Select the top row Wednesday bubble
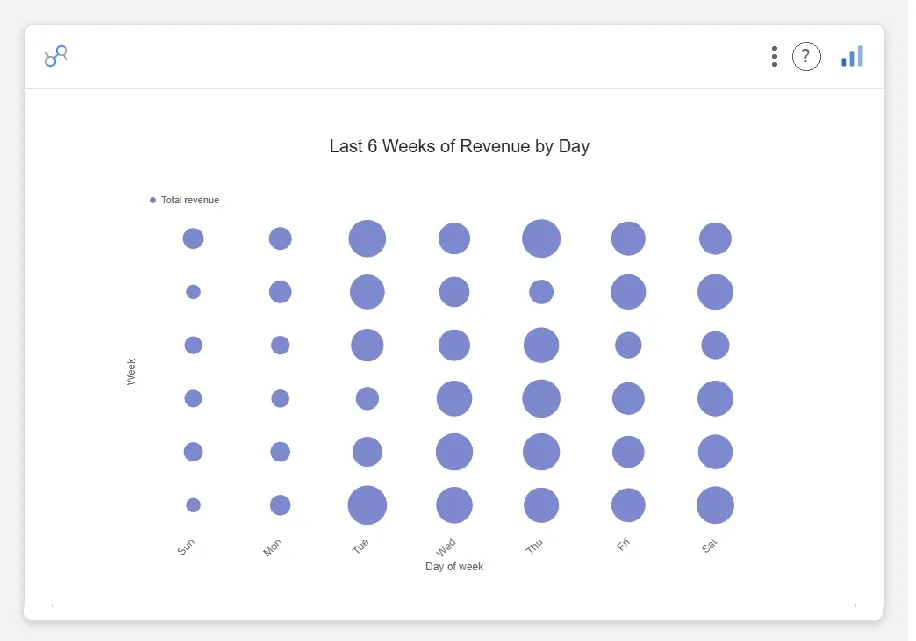This screenshot has height=641, width=916. pyautogui.click(x=454, y=238)
